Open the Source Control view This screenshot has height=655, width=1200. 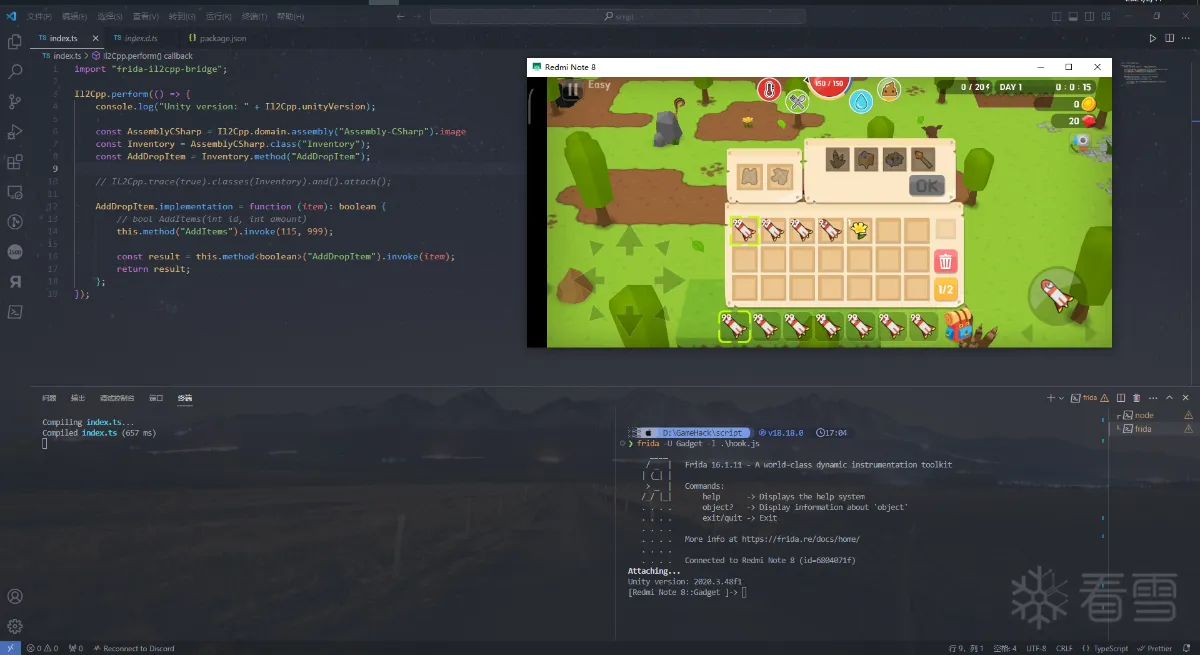click(x=14, y=102)
